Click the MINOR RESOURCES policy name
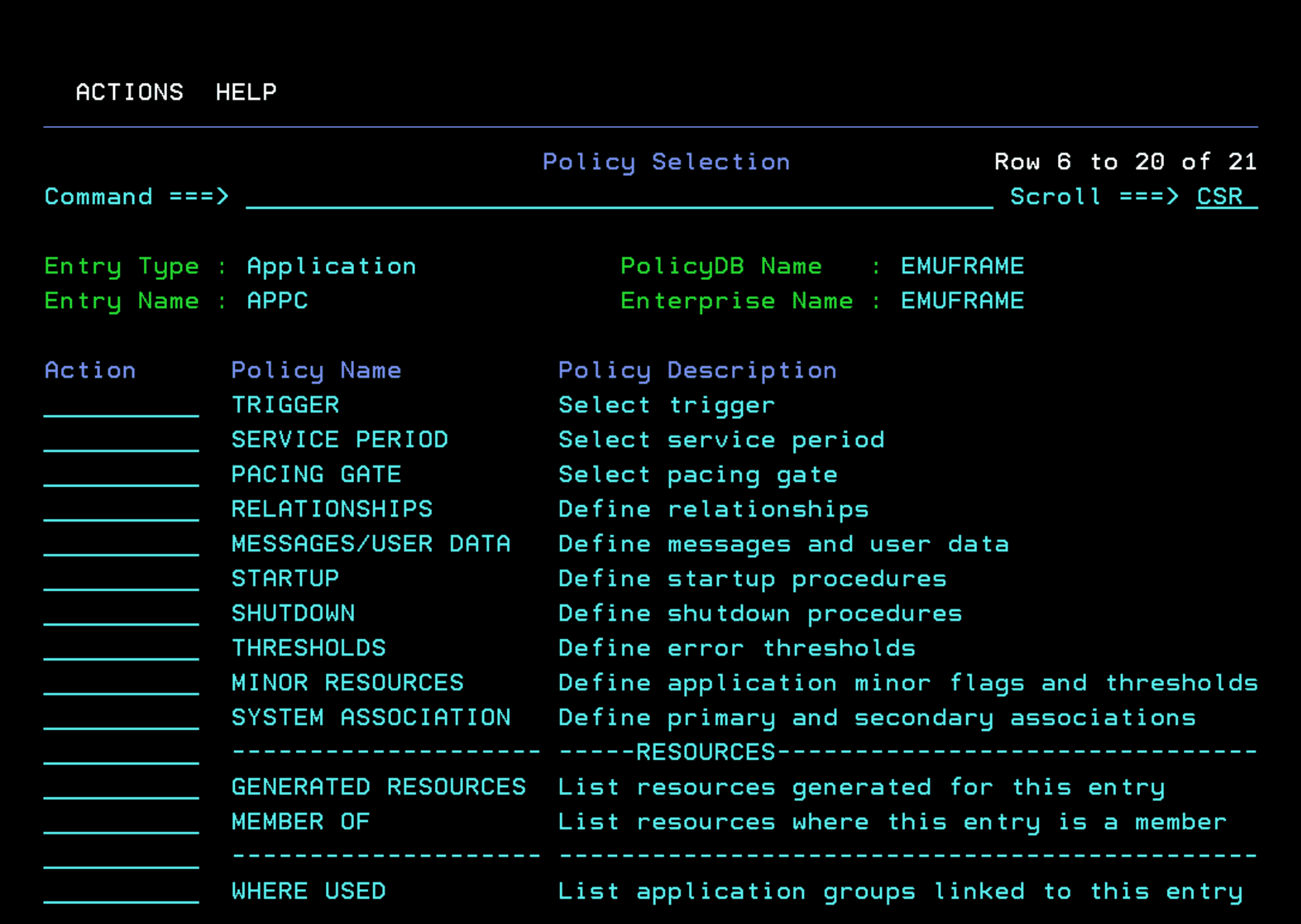Screen dimensions: 1301x924 347,683
